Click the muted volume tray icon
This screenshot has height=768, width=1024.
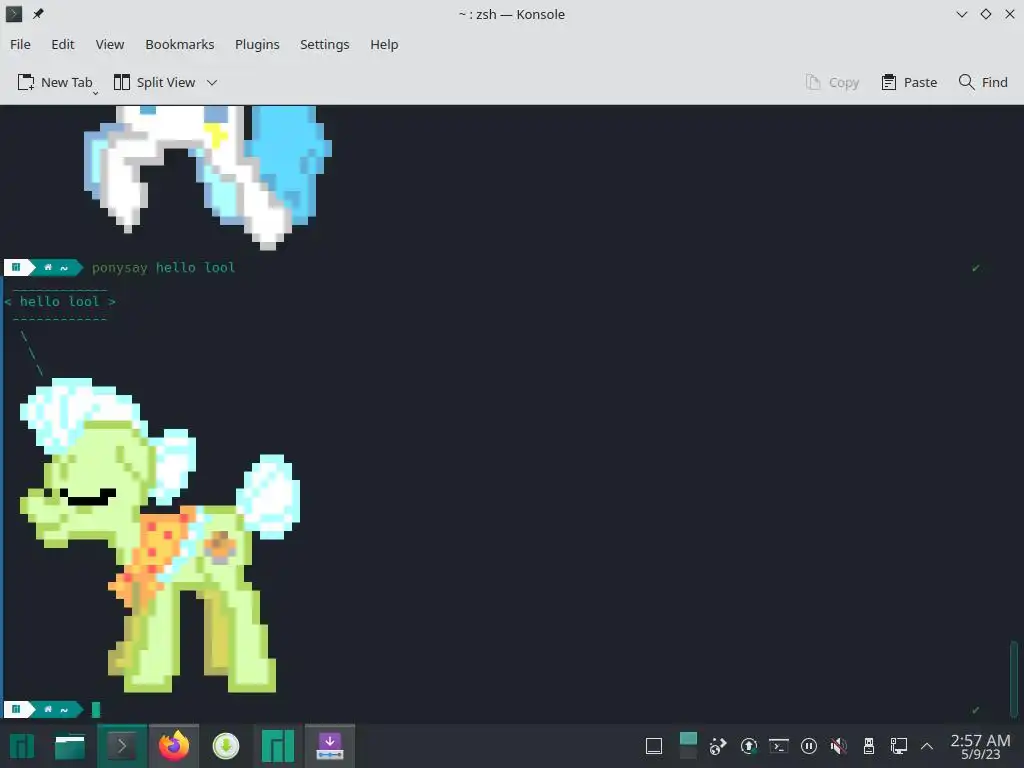839,746
